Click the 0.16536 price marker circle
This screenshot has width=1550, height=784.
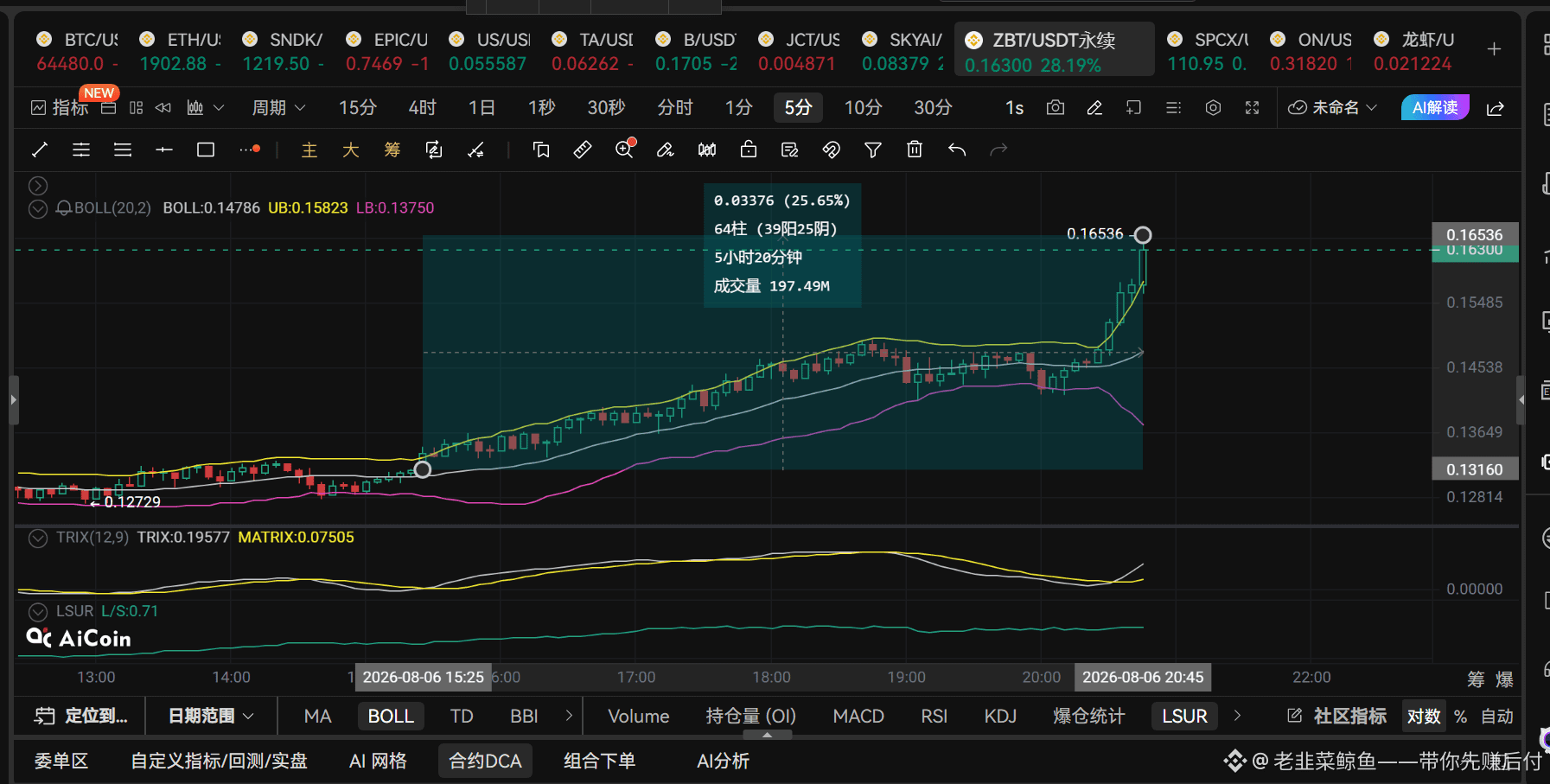pos(1143,235)
